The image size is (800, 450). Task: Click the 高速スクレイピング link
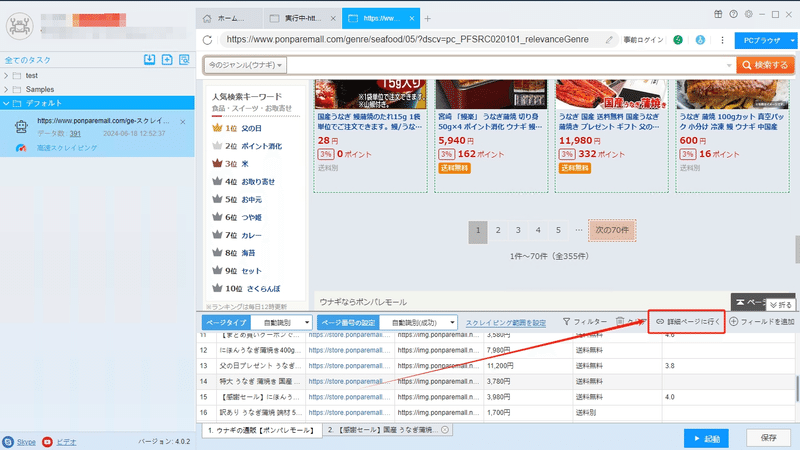[66, 148]
